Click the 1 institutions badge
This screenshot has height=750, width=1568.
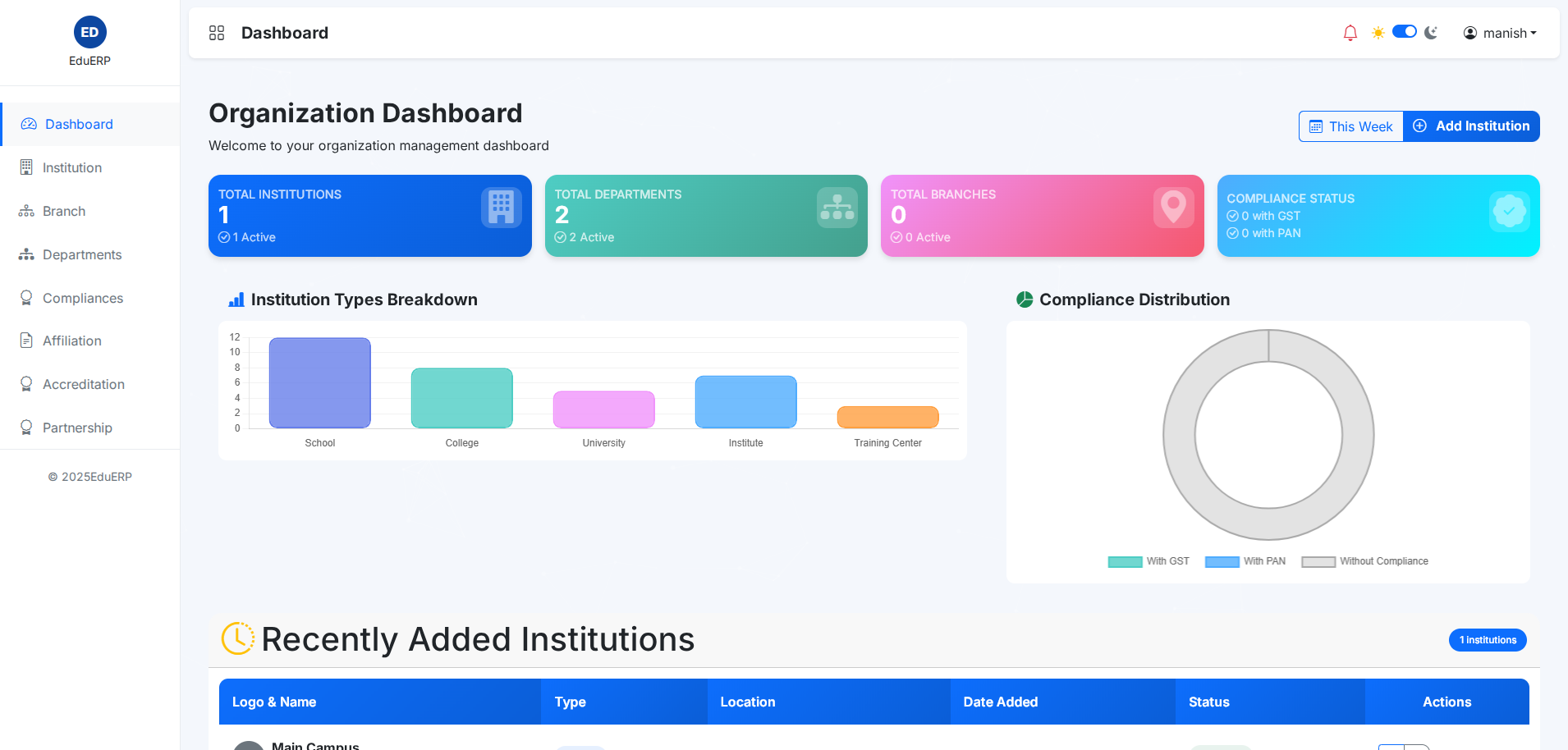(1487, 640)
